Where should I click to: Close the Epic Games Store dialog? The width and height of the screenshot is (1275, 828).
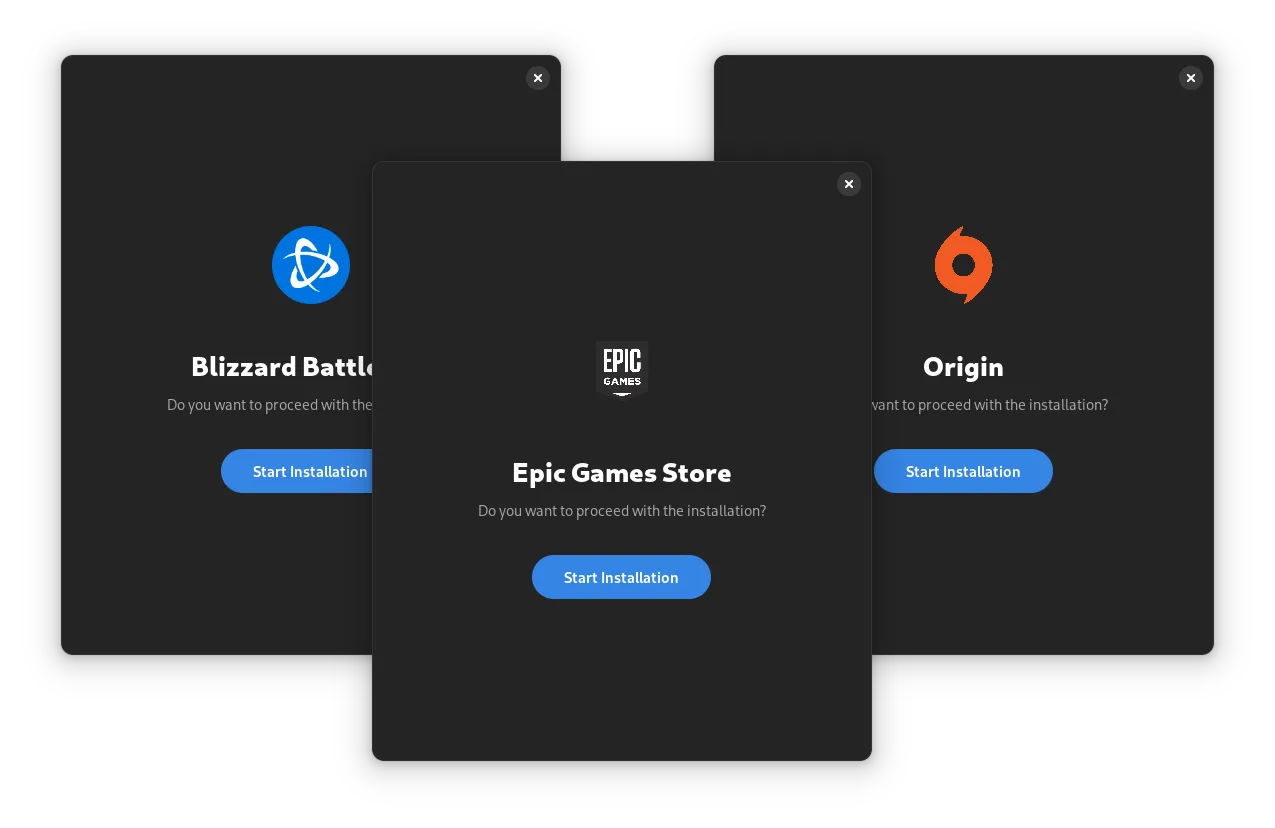click(x=849, y=184)
